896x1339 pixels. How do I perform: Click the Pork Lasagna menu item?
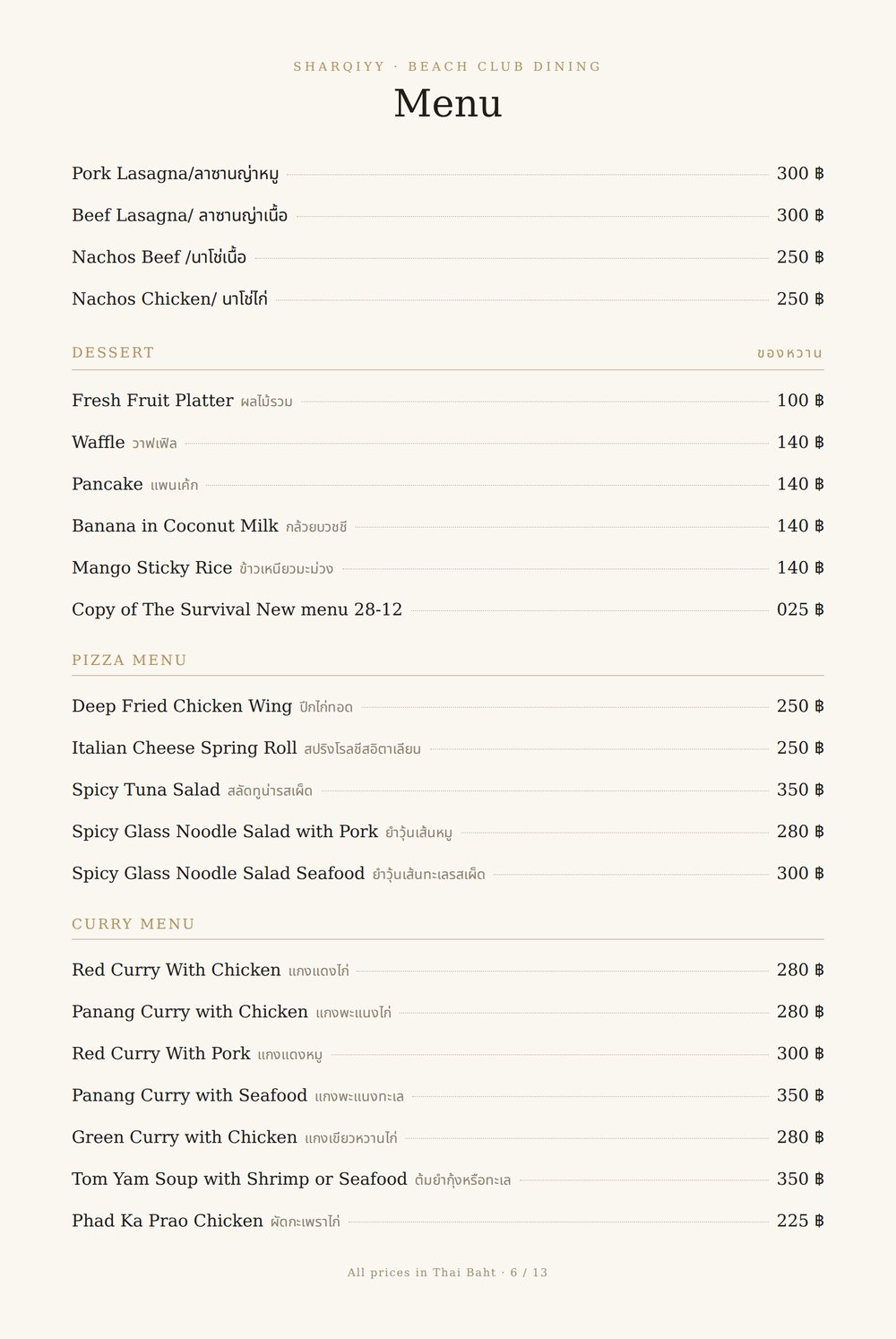click(x=447, y=174)
